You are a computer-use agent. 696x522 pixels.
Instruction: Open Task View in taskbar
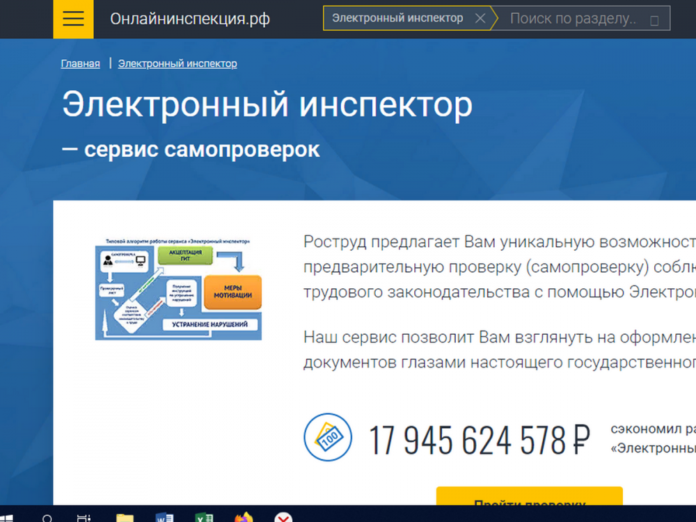(x=84, y=516)
